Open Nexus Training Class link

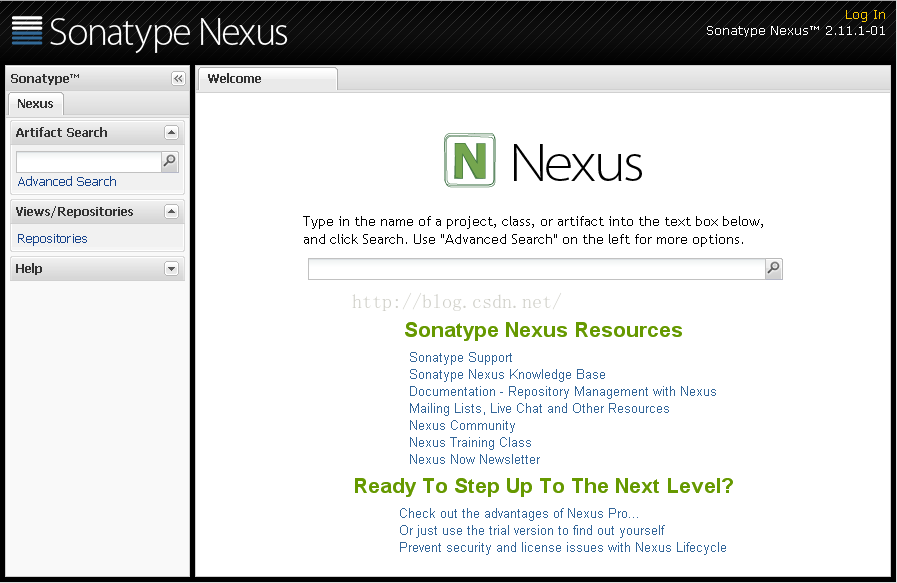point(470,442)
